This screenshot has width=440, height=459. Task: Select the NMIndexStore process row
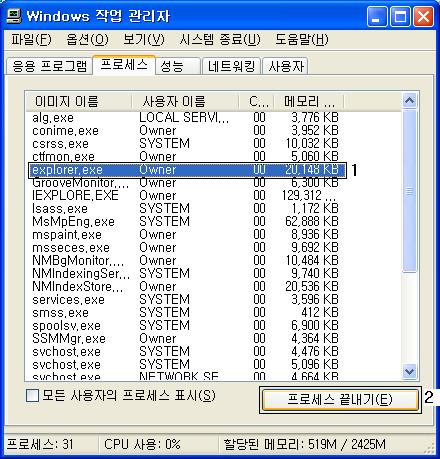[186, 287]
